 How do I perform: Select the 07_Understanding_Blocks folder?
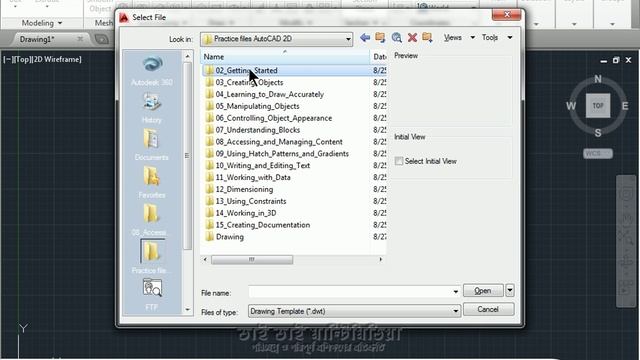coord(258,130)
